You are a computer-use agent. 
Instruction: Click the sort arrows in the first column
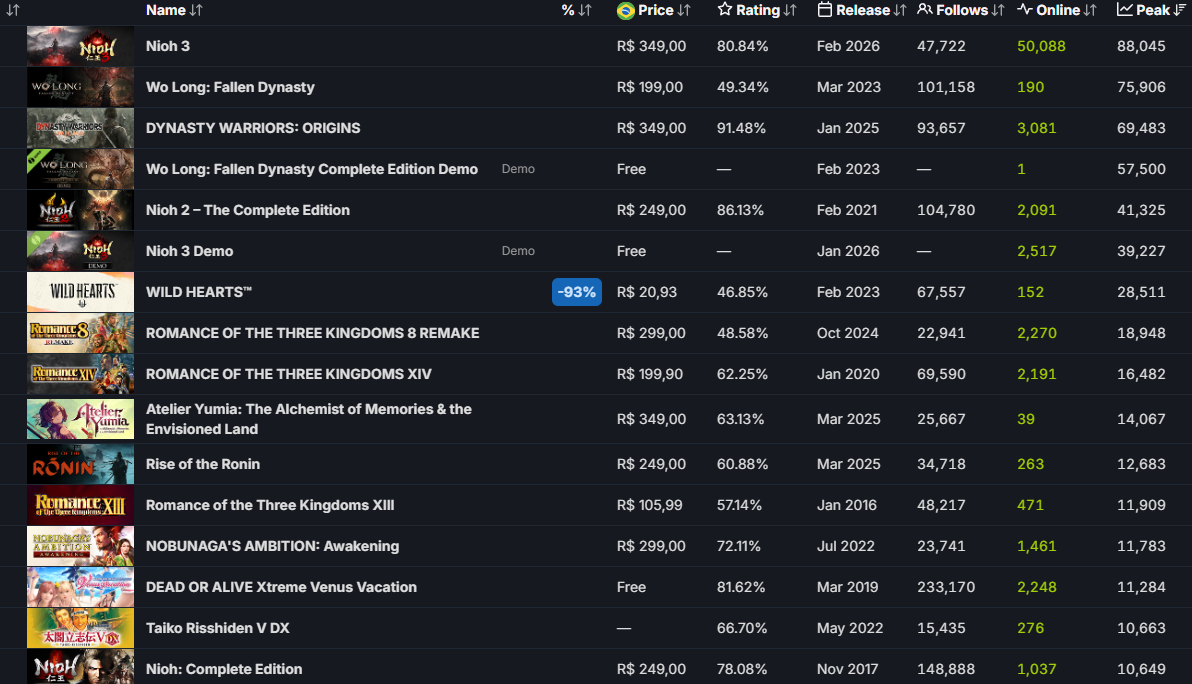13,10
